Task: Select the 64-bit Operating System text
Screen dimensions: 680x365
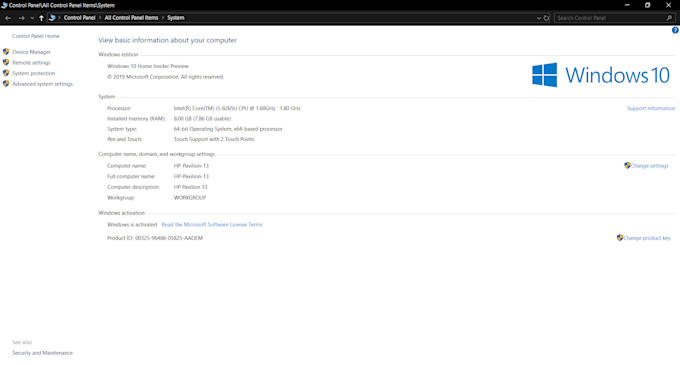Action: click(x=228, y=129)
